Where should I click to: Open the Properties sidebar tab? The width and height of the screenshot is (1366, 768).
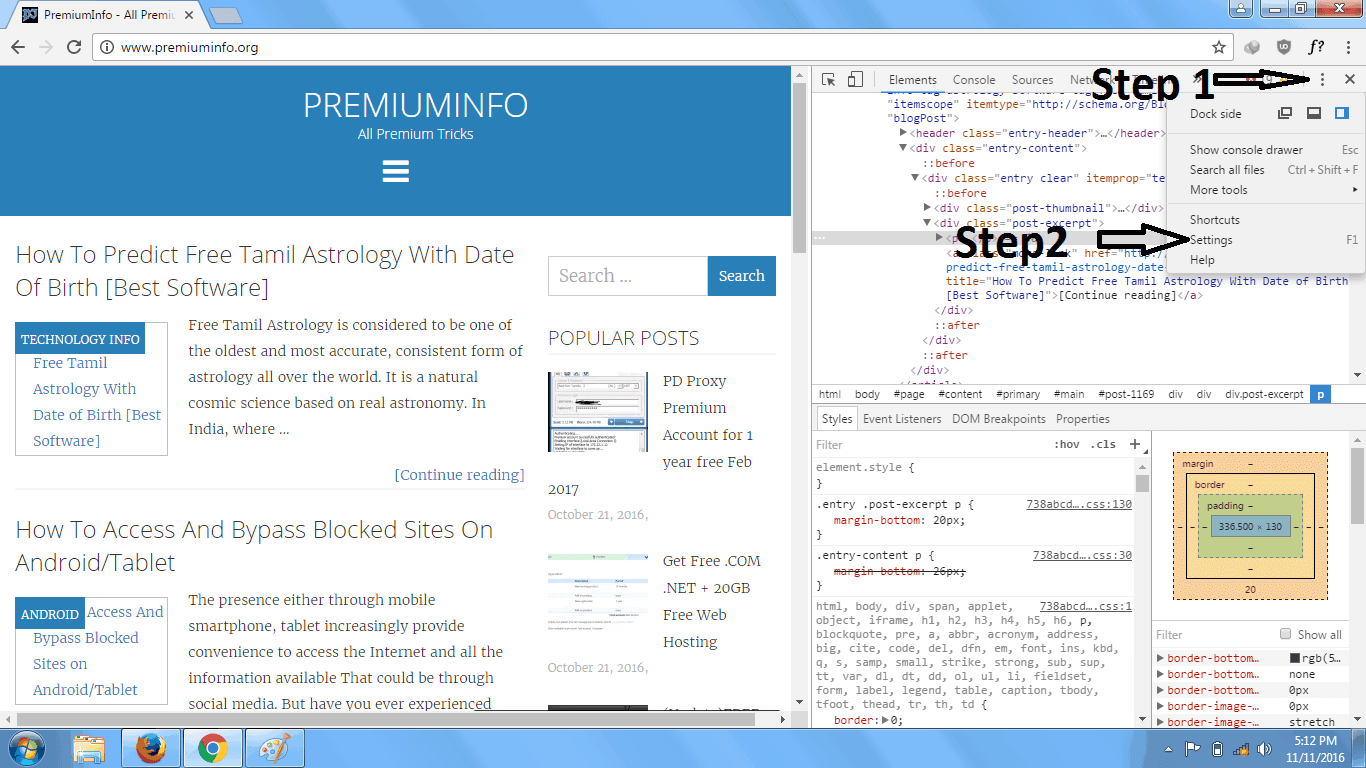1082,419
